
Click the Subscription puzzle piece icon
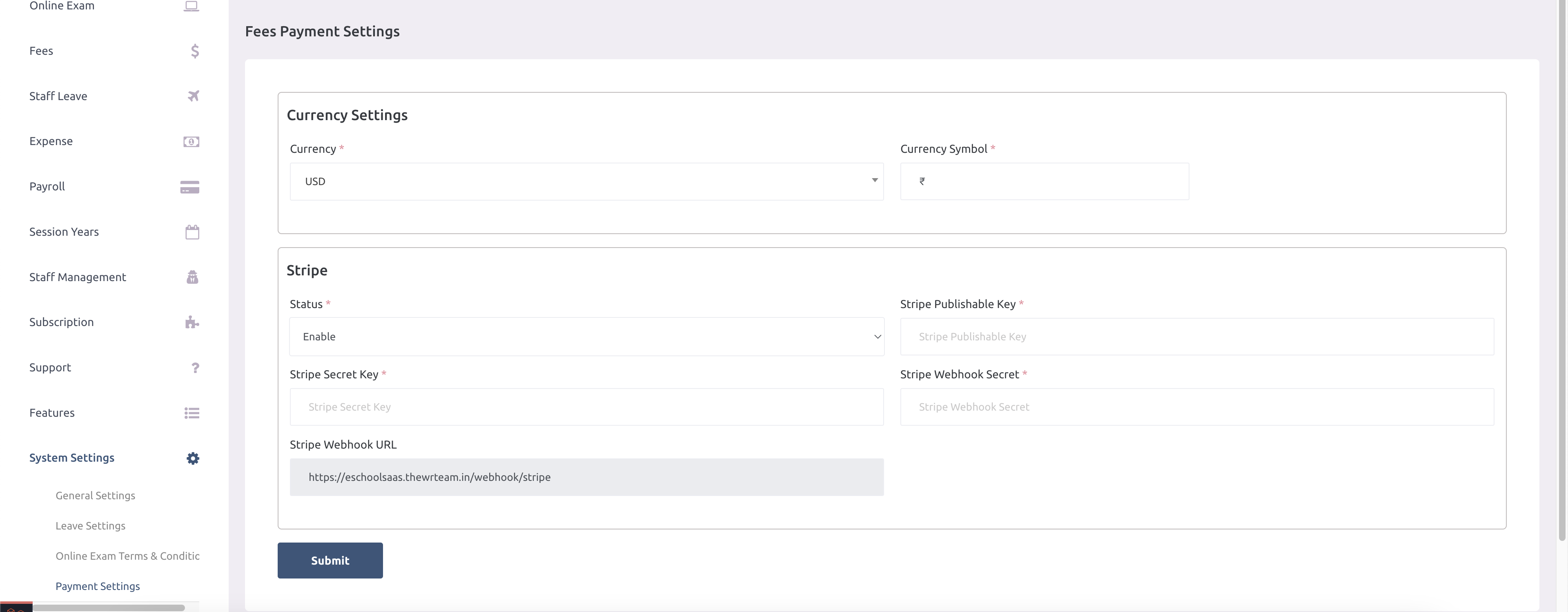pyautogui.click(x=192, y=322)
